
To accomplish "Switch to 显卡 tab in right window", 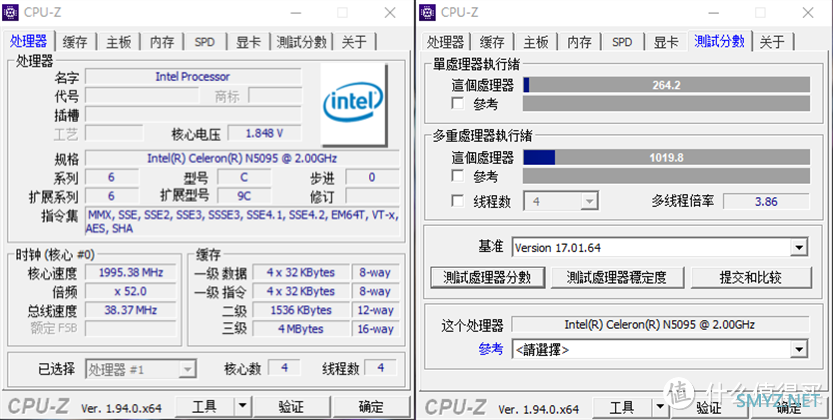I will [x=666, y=42].
